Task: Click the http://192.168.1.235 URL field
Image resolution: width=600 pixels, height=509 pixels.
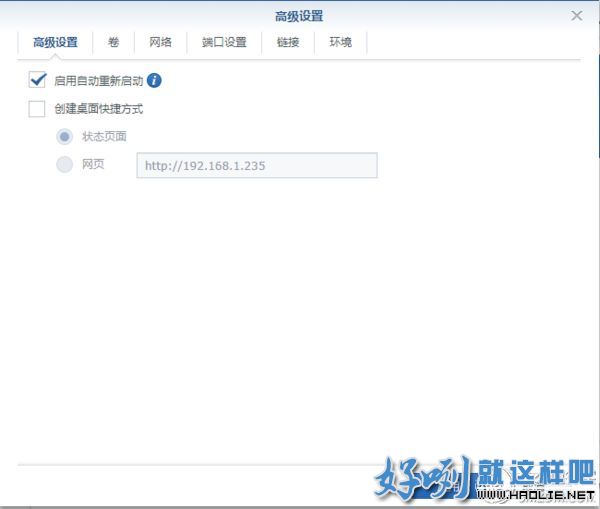Action: 257,165
